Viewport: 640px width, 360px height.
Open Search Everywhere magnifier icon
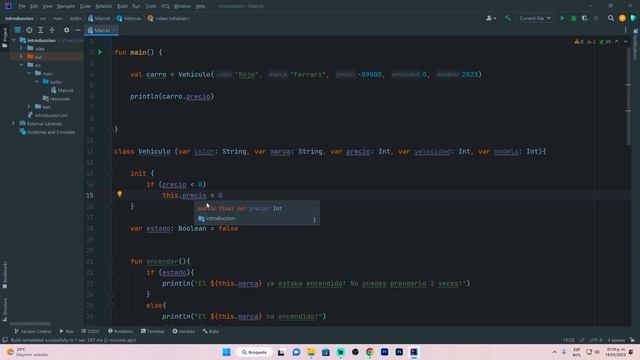tap(611, 18)
